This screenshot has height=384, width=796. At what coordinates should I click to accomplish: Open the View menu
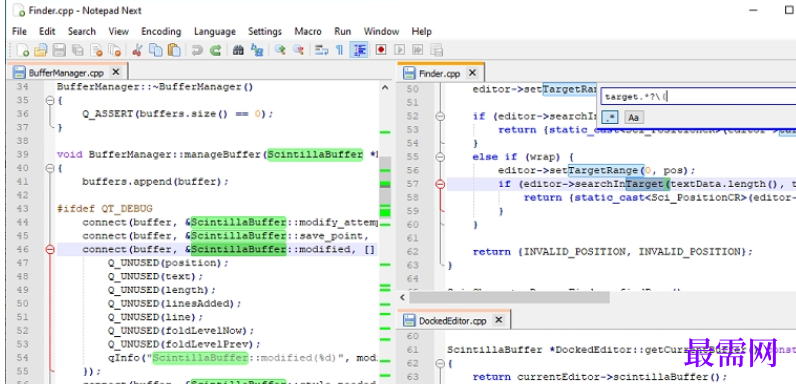(x=118, y=31)
